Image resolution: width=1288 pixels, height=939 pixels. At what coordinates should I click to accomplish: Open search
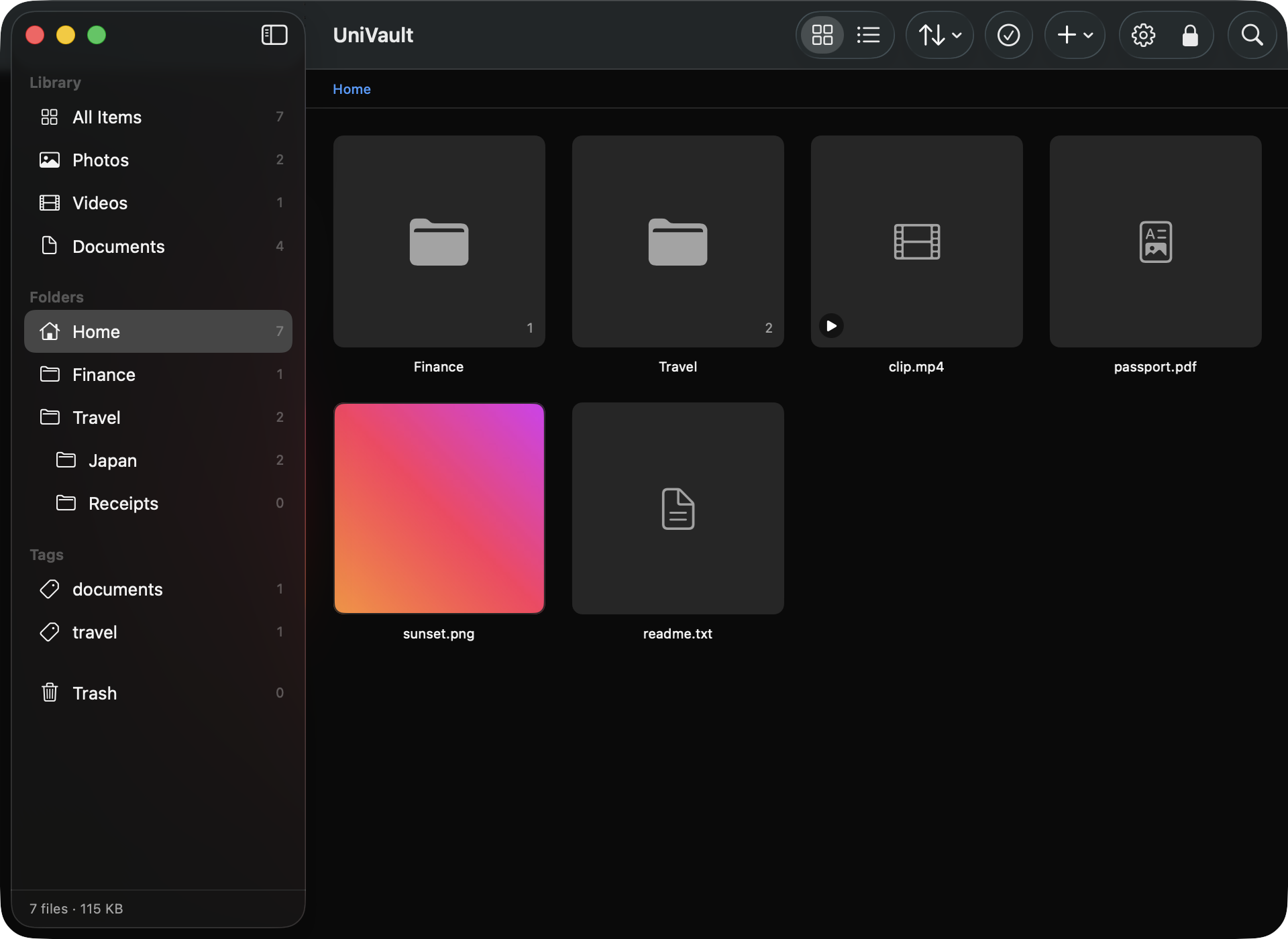(x=1252, y=35)
